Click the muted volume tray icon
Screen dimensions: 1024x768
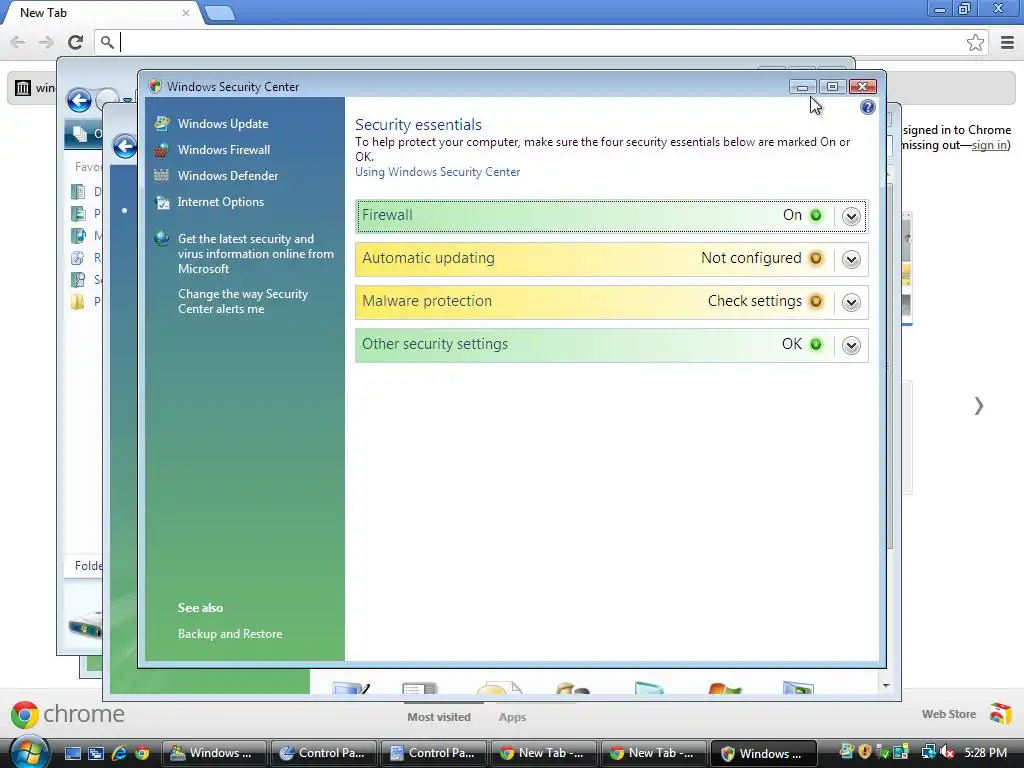(947, 752)
